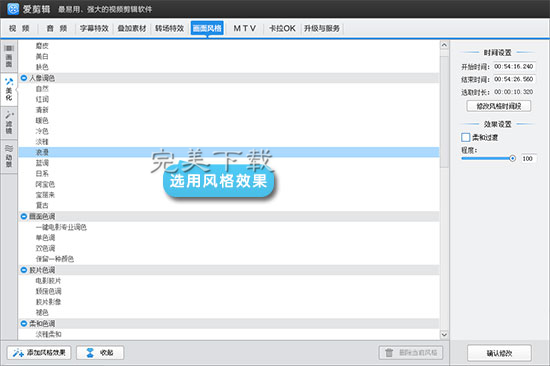The height and width of the screenshot is (366, 550).
Task: Click the 开始时间 field 00:54:16.240
Action: click(x=514, y=66)
